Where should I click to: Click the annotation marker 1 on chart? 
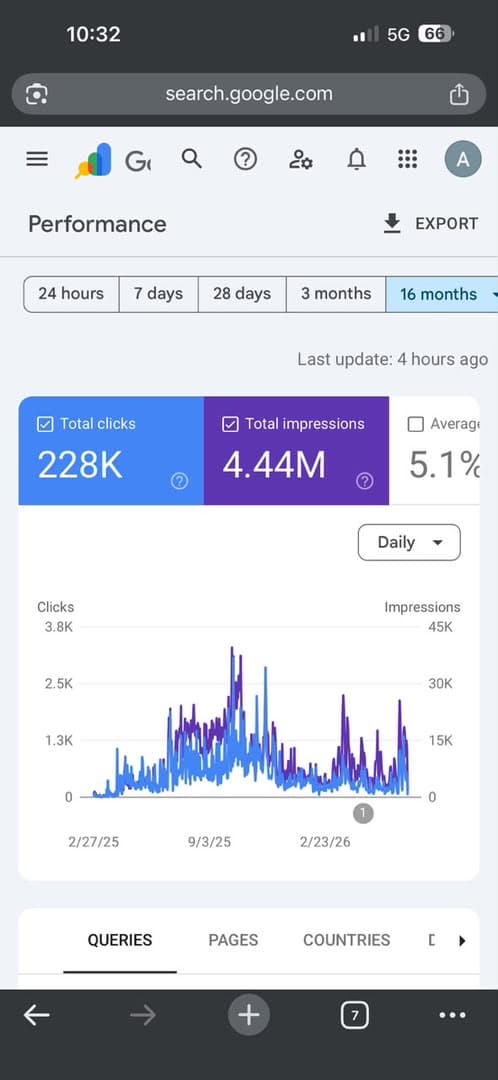(363, 813)
